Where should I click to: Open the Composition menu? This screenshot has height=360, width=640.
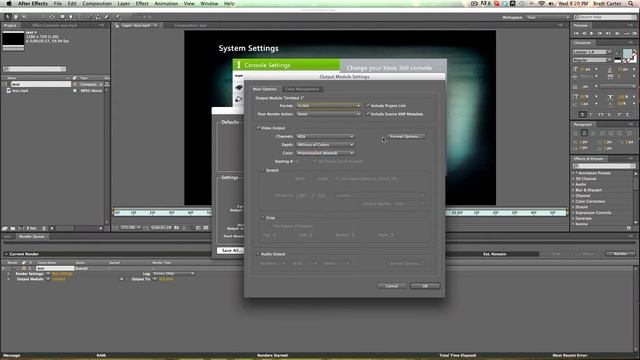[x=97, y=4]
